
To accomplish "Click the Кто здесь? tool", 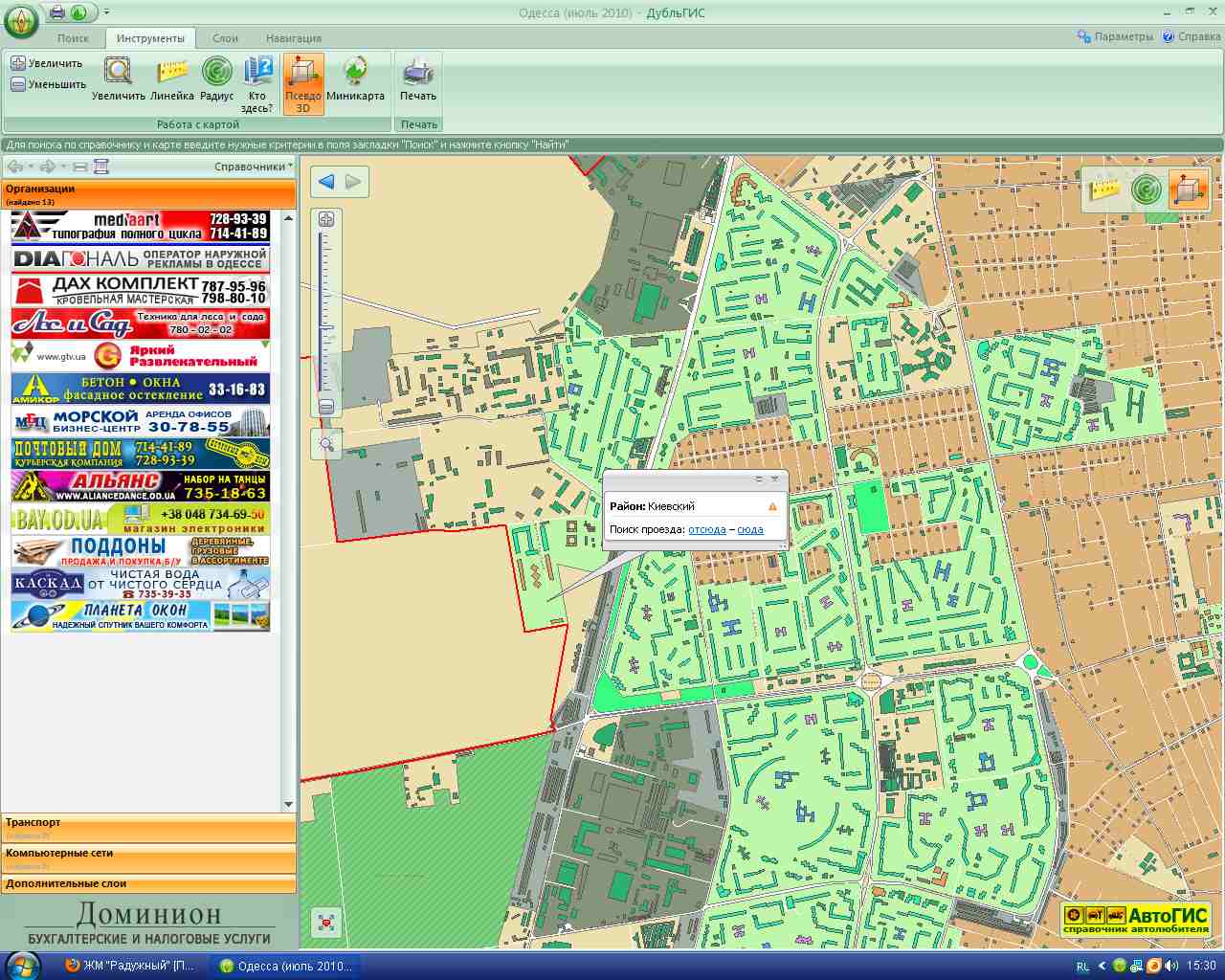I will [257, 82].
